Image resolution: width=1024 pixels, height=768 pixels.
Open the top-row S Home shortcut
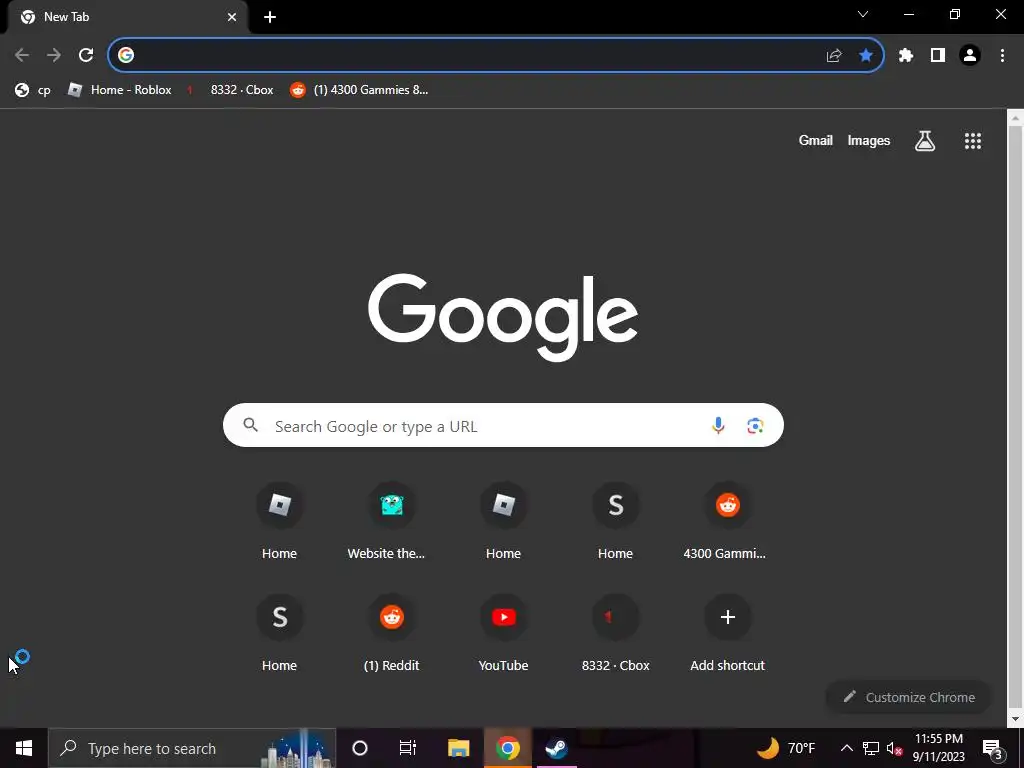[x=615, y=522]
